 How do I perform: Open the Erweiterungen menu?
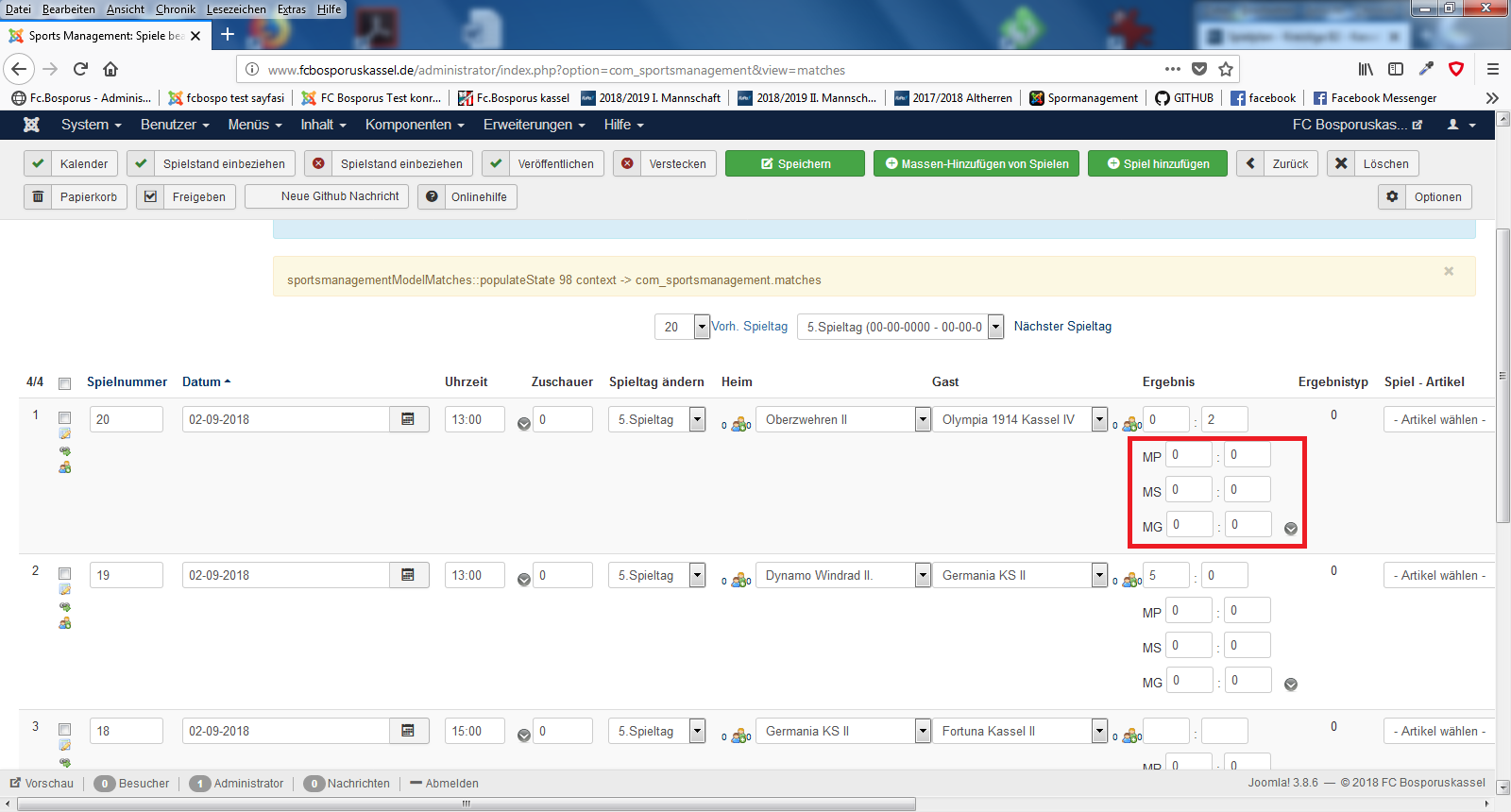534,125
